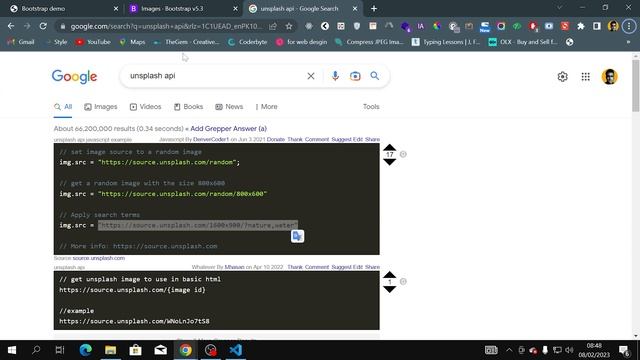Open Google account profile picture
Viewport: 640px width, 360px height.
tap(609, 77)
